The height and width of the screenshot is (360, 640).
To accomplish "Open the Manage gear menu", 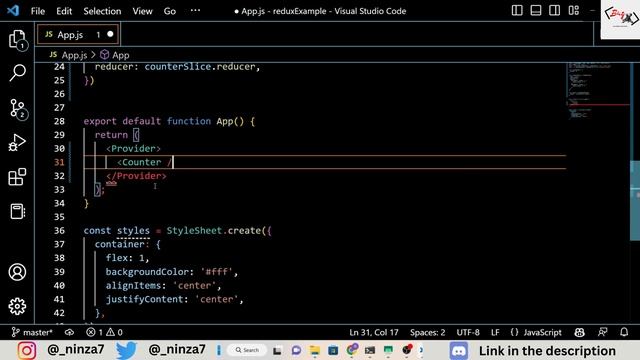I will click(17, 306).
